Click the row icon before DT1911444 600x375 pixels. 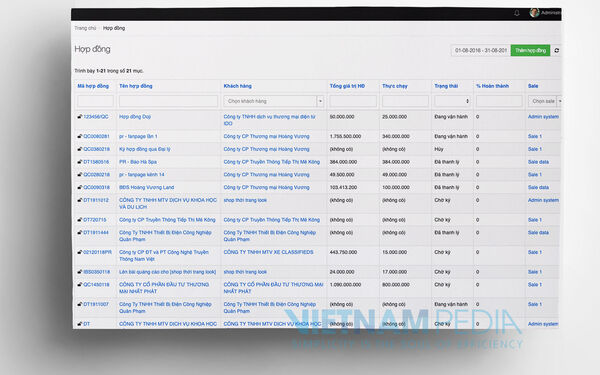[80, 232]
